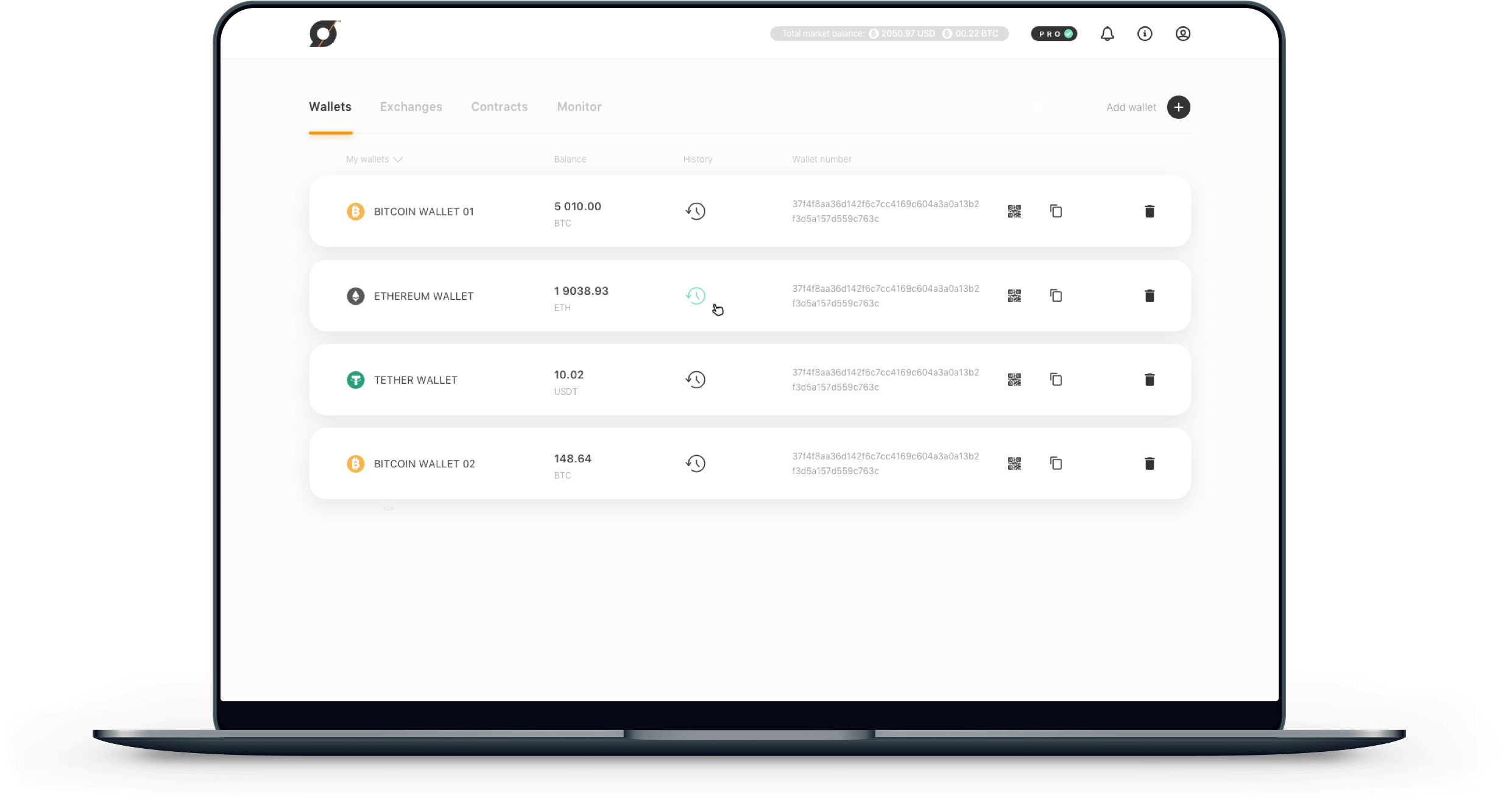Screen dimensions: 1512x803
Task: Show QR code for TETHER WALLET
Action: point(1014,380)
